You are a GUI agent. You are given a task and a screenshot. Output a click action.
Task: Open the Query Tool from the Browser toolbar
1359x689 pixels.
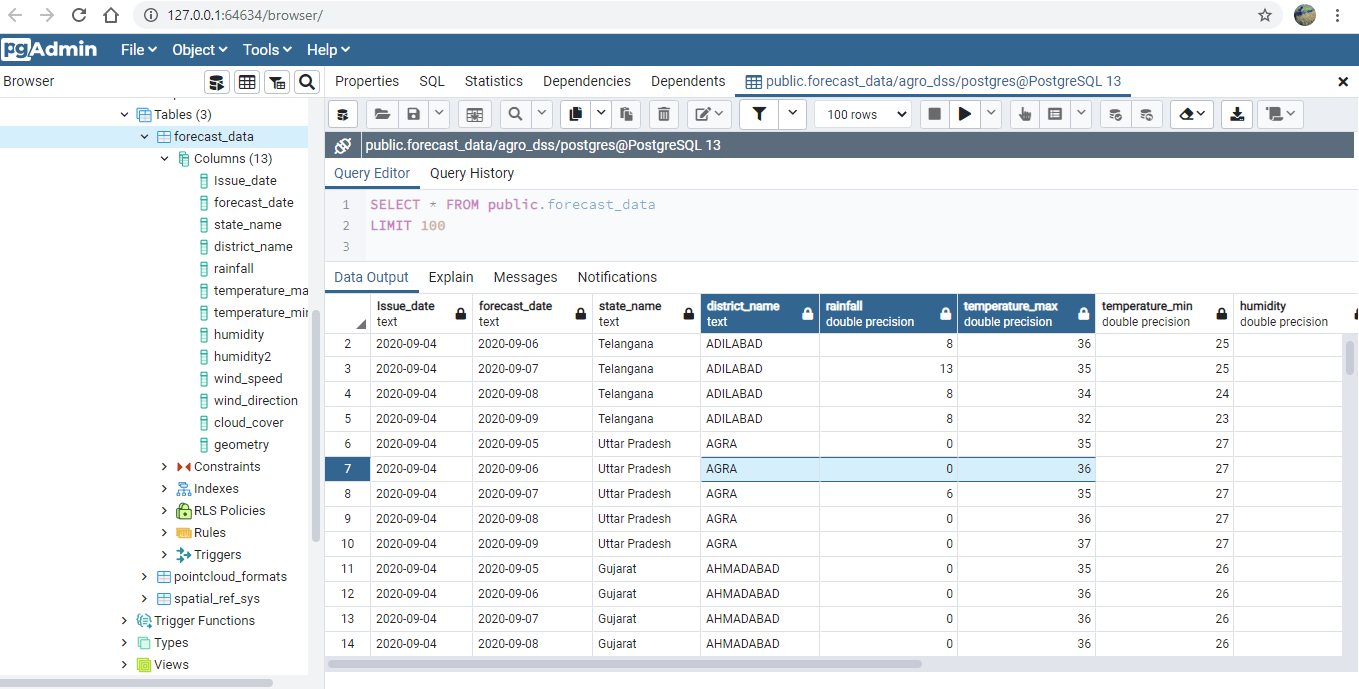pyautogui.click(x=217, y=82)
